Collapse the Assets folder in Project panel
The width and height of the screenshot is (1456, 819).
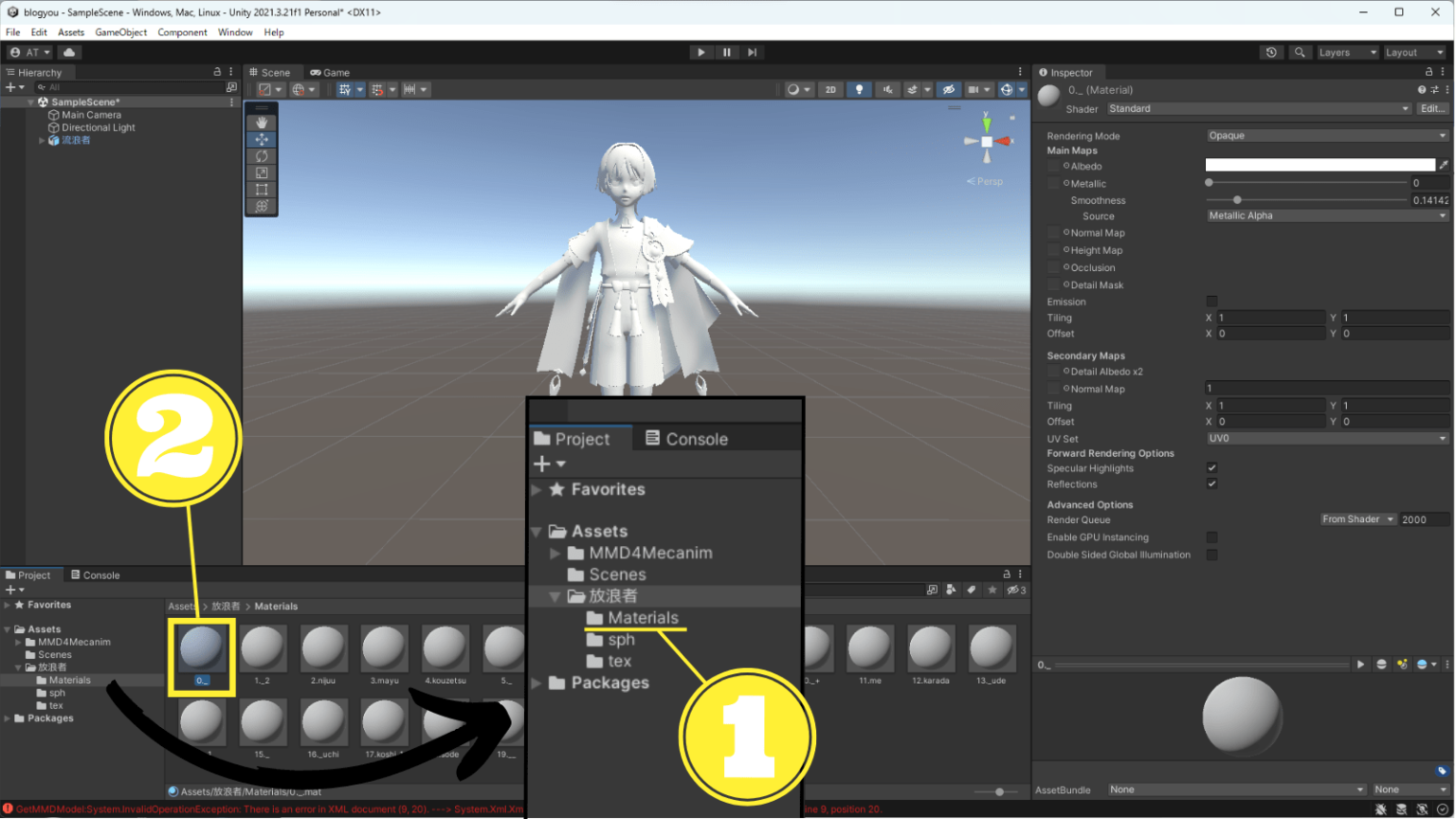pyautogui.click(x=537, y=531)
